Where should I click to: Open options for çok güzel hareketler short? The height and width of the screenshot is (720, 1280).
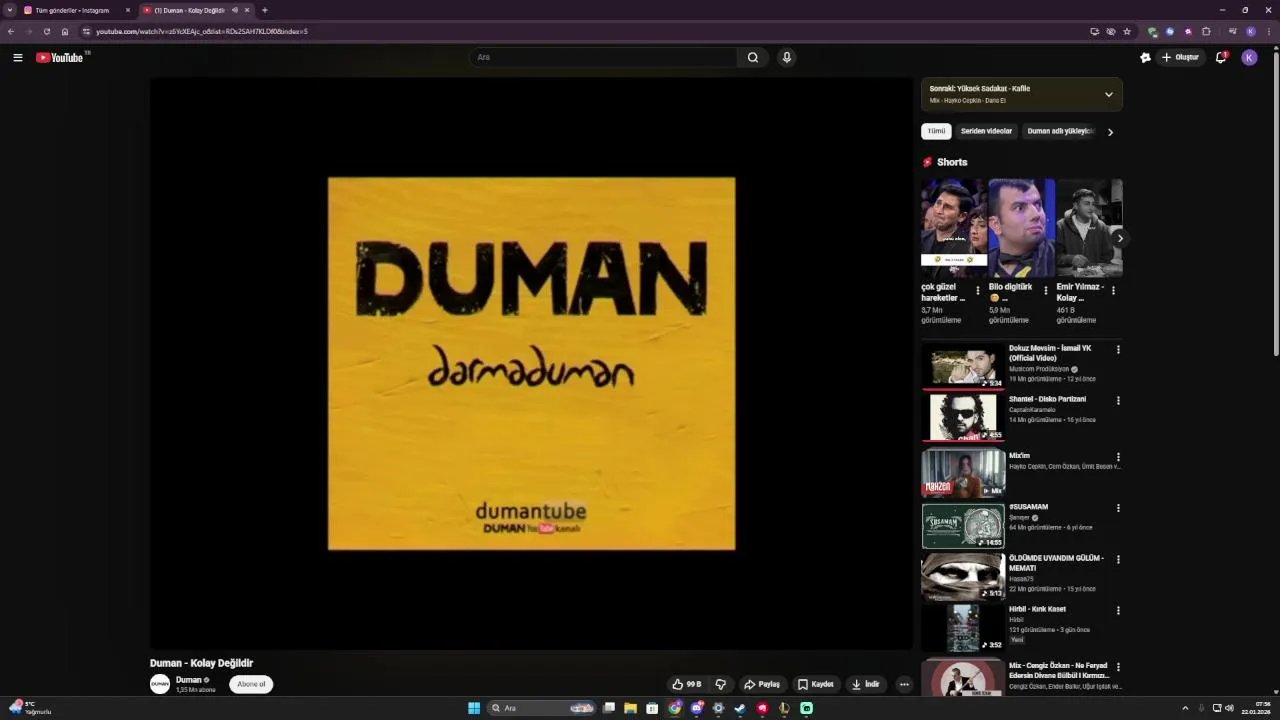click(978, 291)
